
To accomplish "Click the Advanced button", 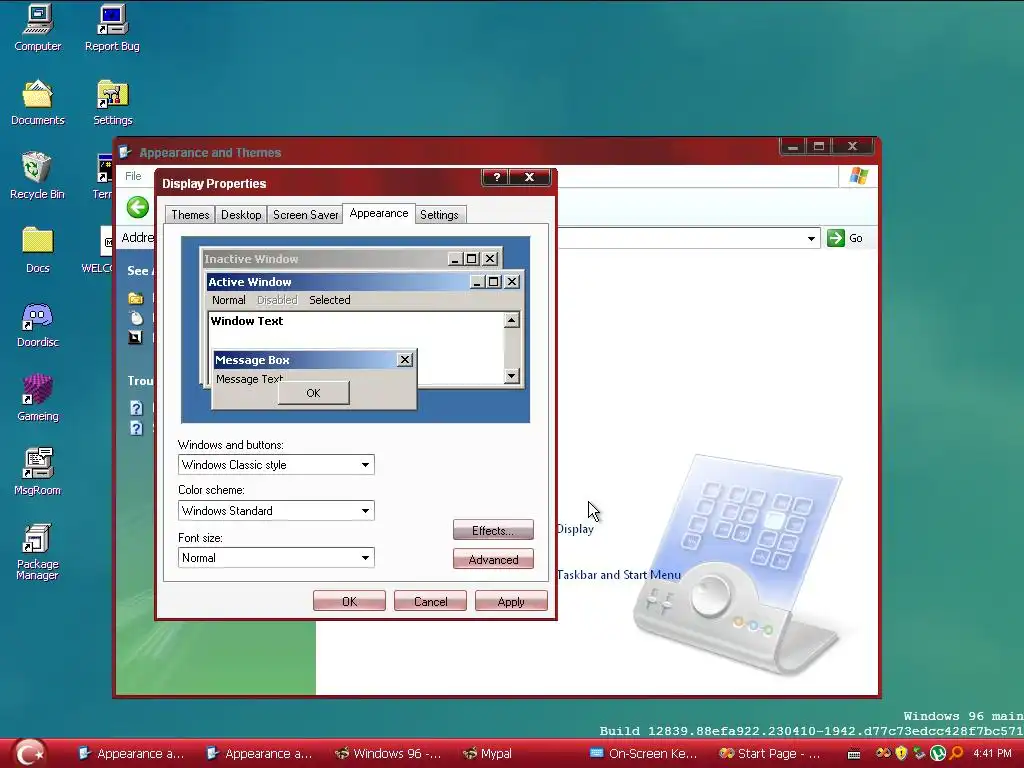I will tap(493, 560).
